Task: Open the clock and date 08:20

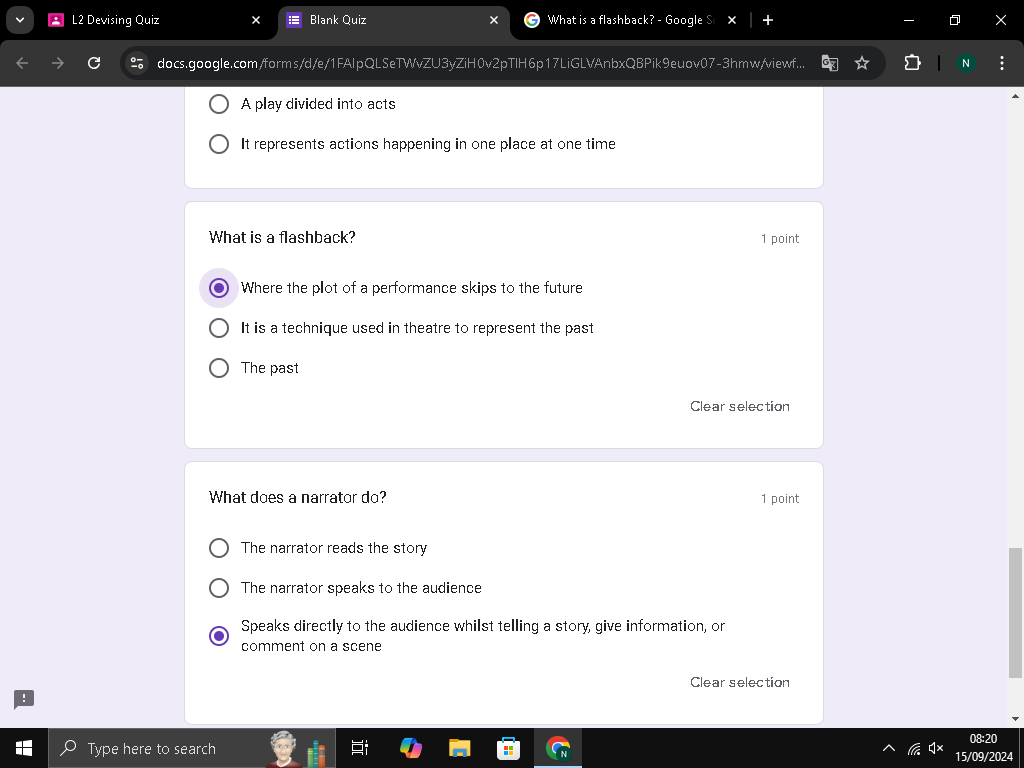Action: 984,748
